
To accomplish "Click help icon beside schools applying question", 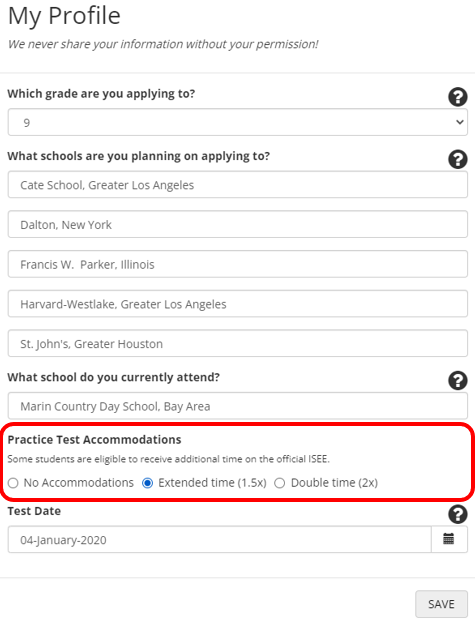I will click(x=458, y=159).
